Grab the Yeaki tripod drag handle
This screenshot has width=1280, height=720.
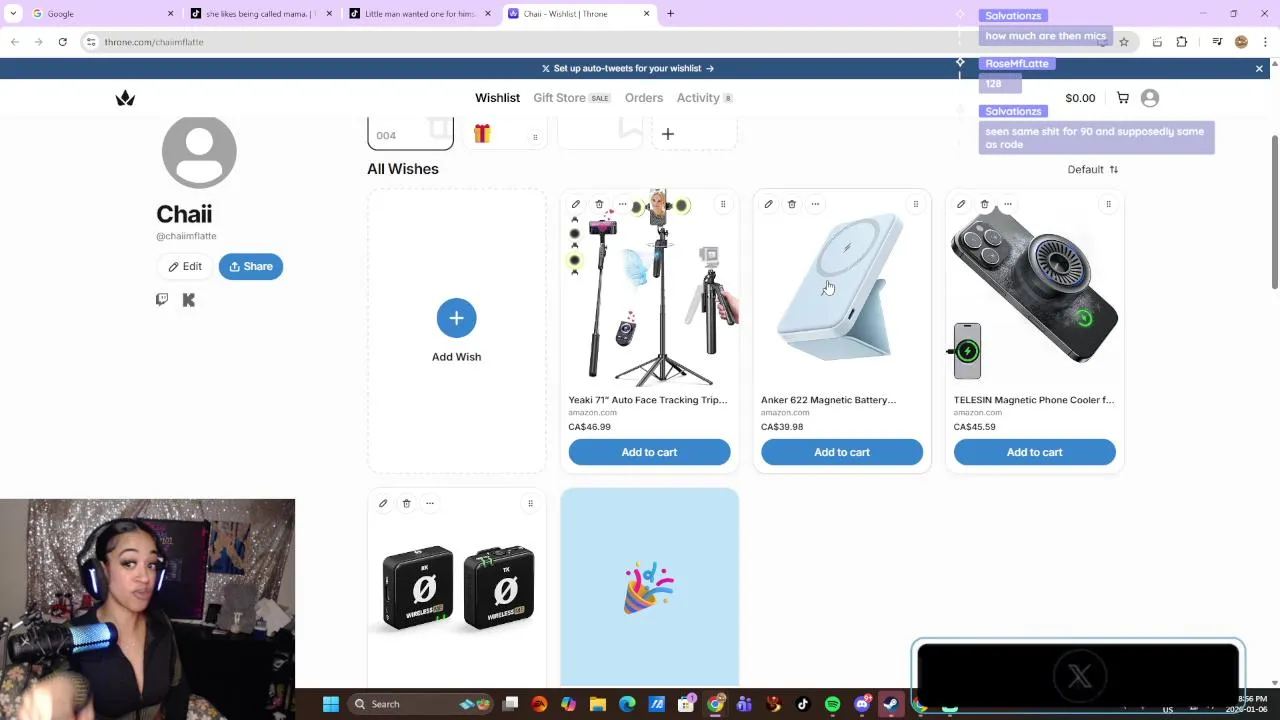pyautogui.click(x=723, y=204)
